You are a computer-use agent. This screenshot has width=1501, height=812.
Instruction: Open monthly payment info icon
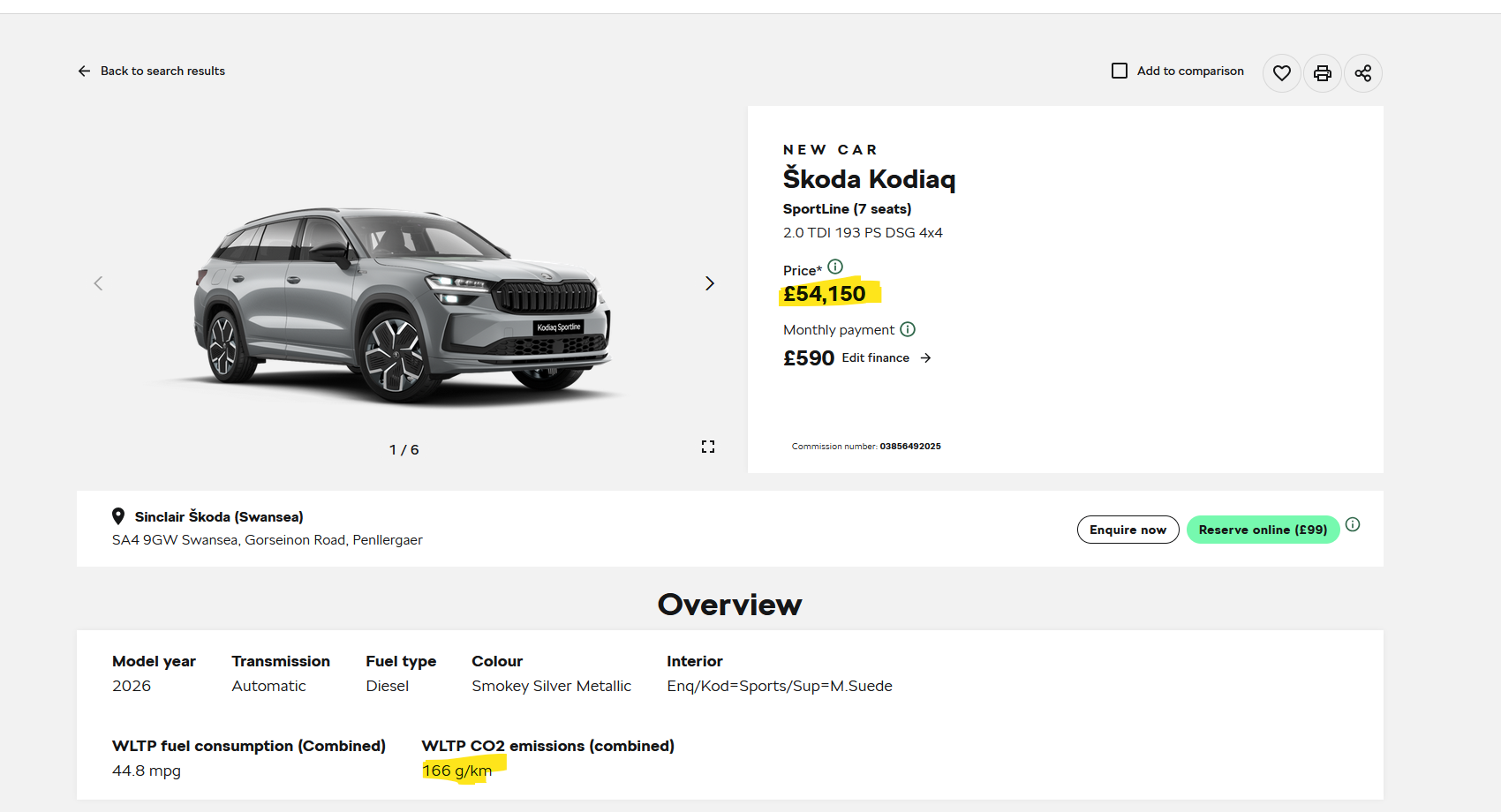click(x=908, y=329)
